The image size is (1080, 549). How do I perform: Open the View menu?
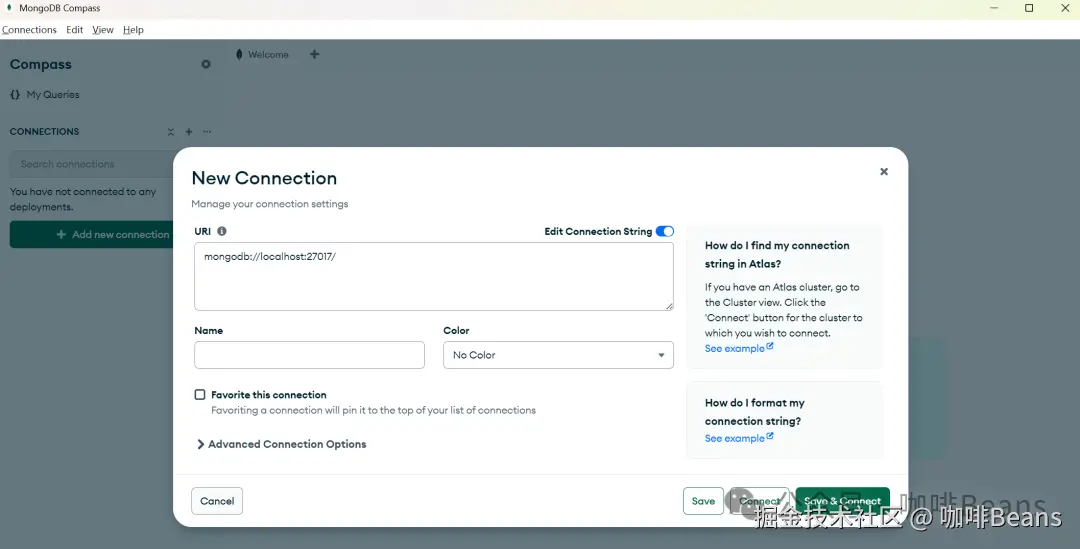pyautogui.click(x=103, y=30)
